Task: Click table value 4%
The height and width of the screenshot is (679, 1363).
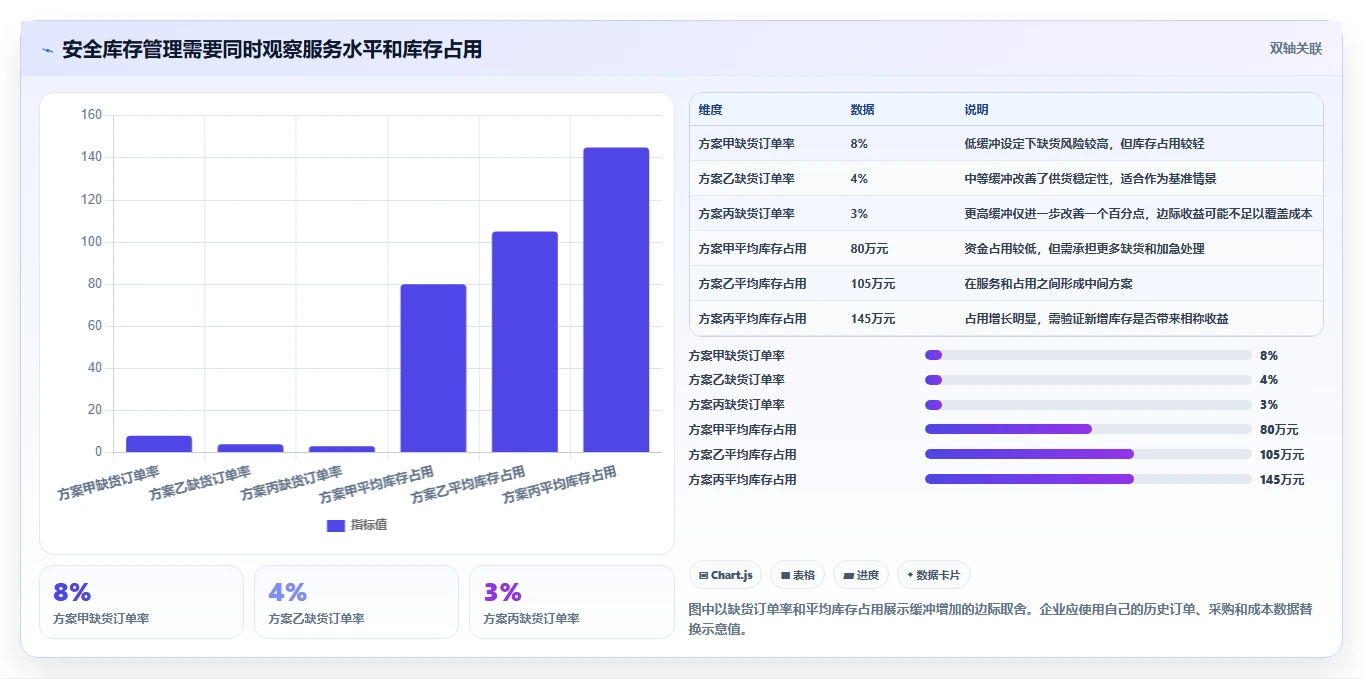Action: point(859,179)
